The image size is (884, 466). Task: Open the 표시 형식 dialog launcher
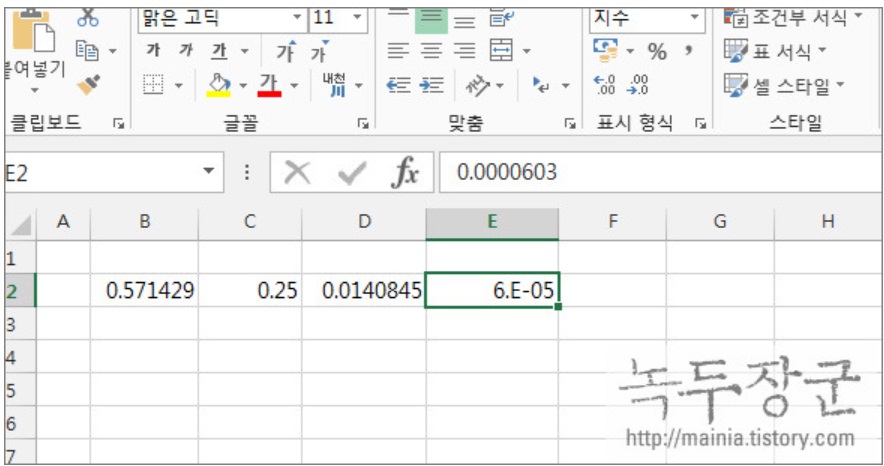click(701, 123)
